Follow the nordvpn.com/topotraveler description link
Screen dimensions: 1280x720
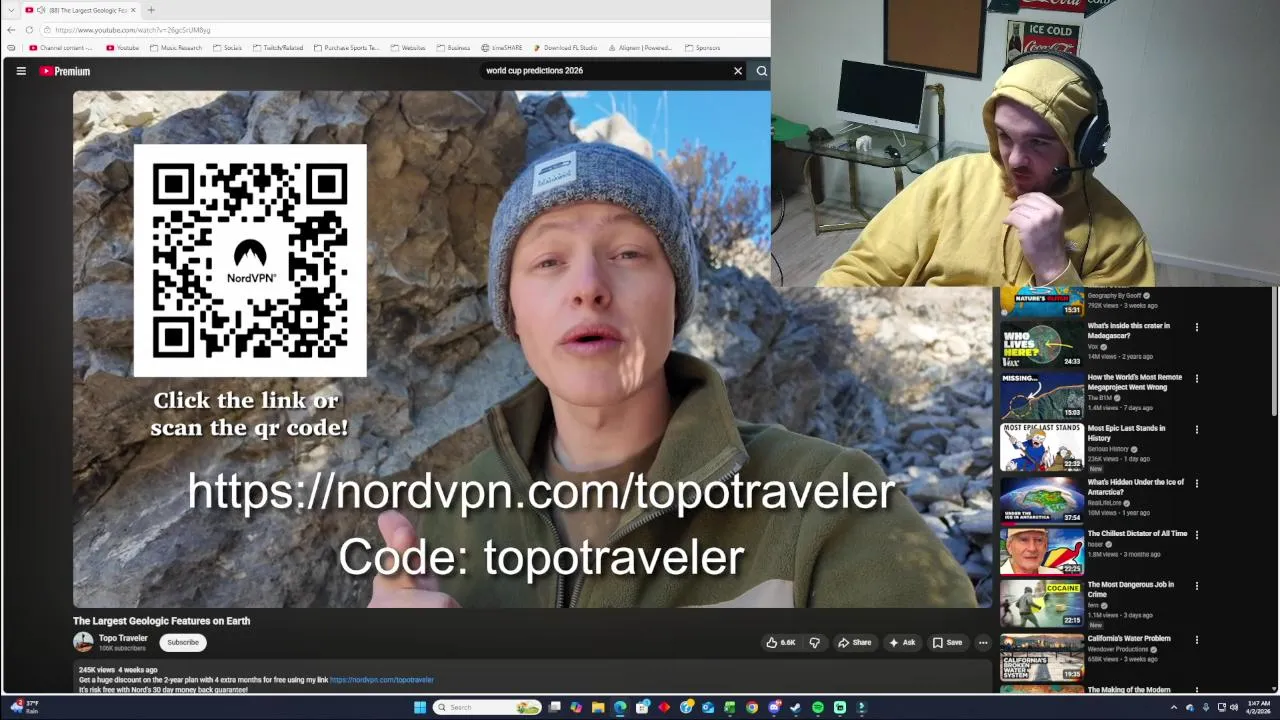(382, 680)
